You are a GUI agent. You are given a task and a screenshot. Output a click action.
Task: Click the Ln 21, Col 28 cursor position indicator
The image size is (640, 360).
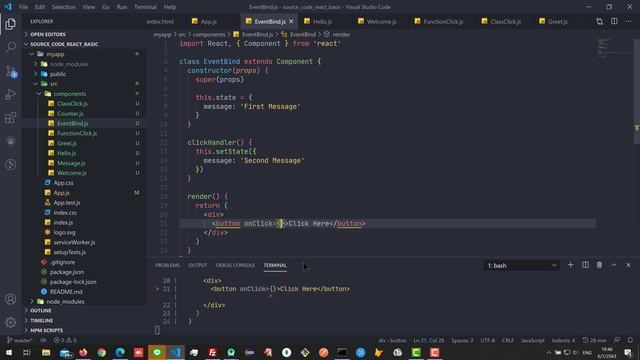(x=429, y=340)
